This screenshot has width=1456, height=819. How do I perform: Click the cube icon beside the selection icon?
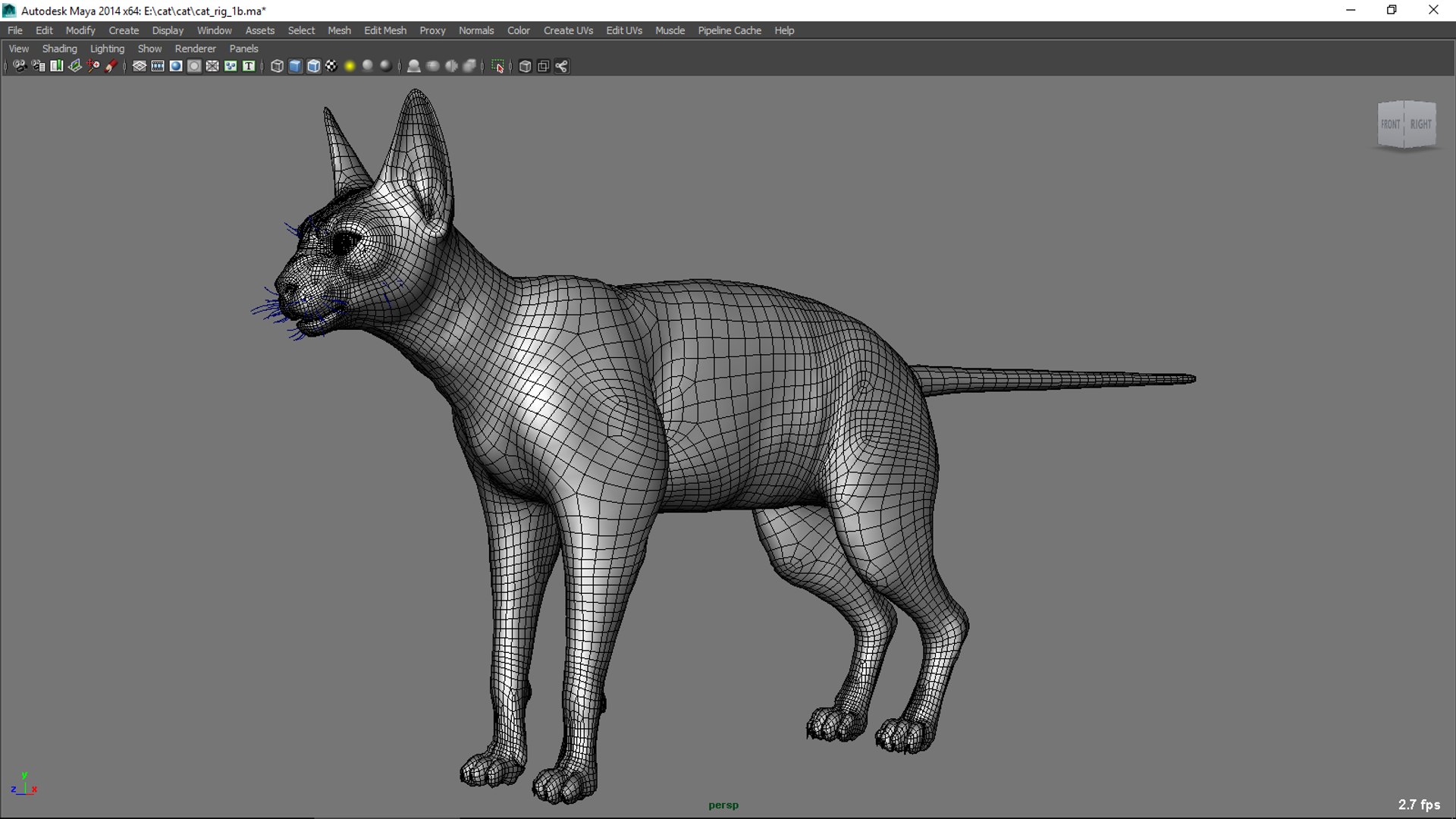(525, 66)
